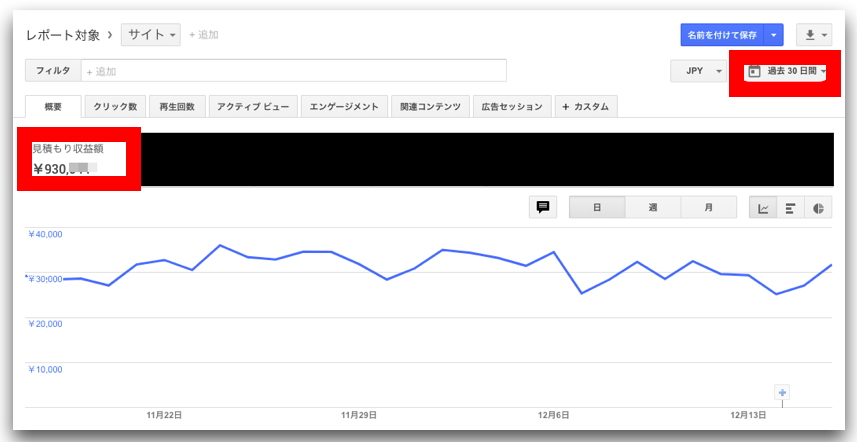Open the JPY currency dropdown
Viewport: 857px width, 442px height.
pyautogui.click(x=700, y=71)
